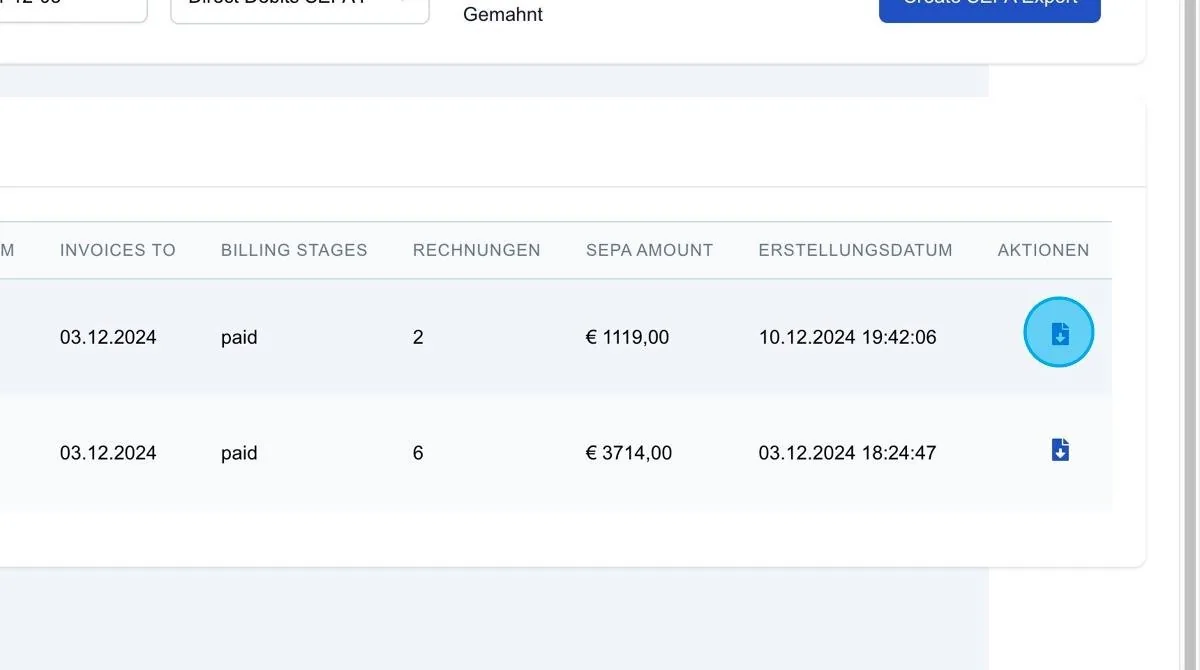The width and height of the screenshot is (1200, 670).
Task: Select creation date 03.12.2024 18:24:47
Action: coord(848,453)
